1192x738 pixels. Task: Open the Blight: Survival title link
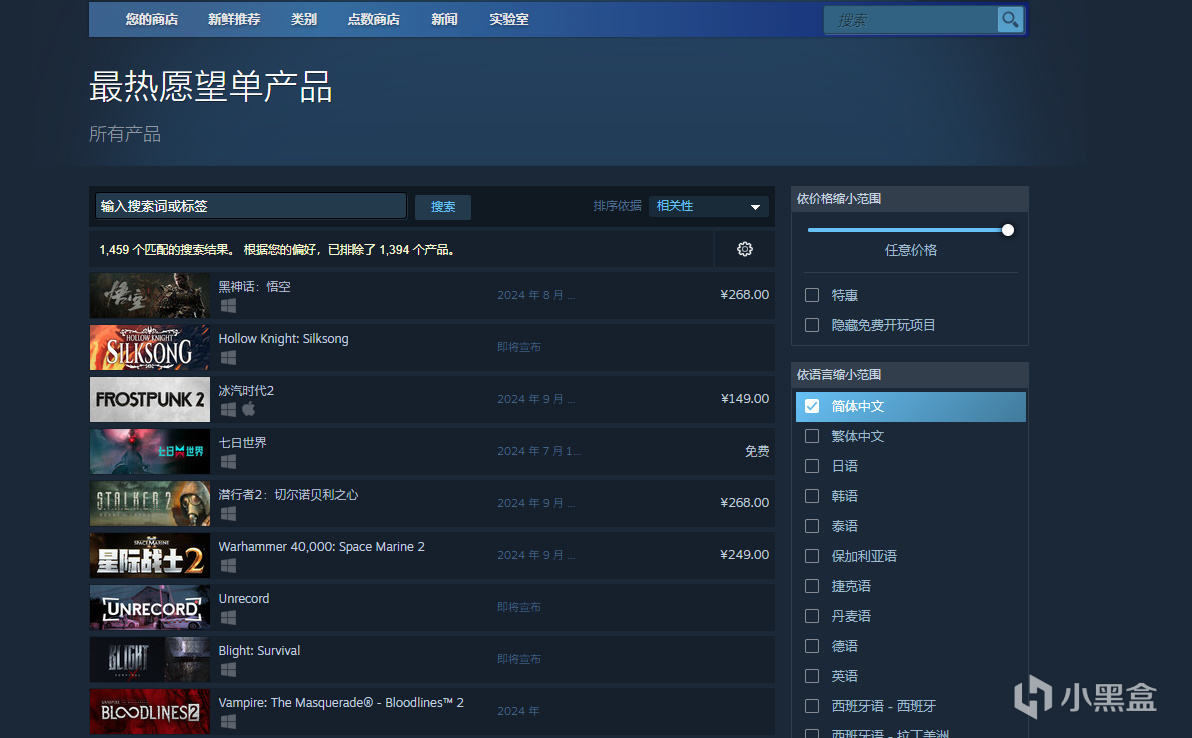[259, 651]
